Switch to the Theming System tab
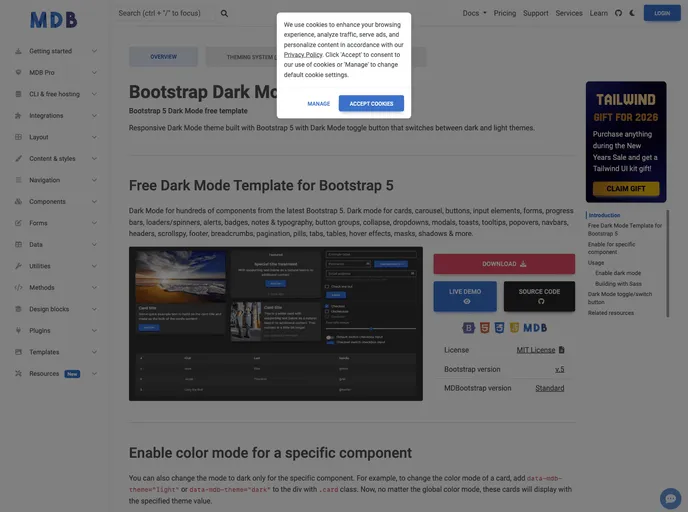688x512 pixels. (x=241, y=57)
